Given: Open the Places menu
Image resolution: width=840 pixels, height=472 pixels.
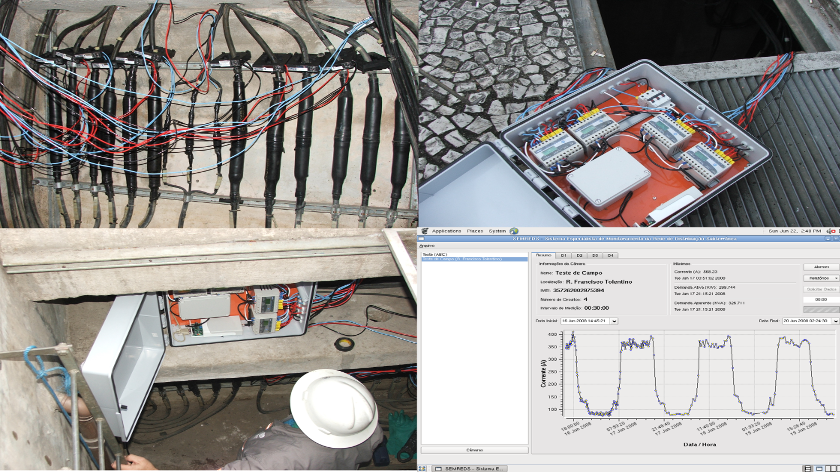Looking at the screenshot, I should (x=474, y=231).
